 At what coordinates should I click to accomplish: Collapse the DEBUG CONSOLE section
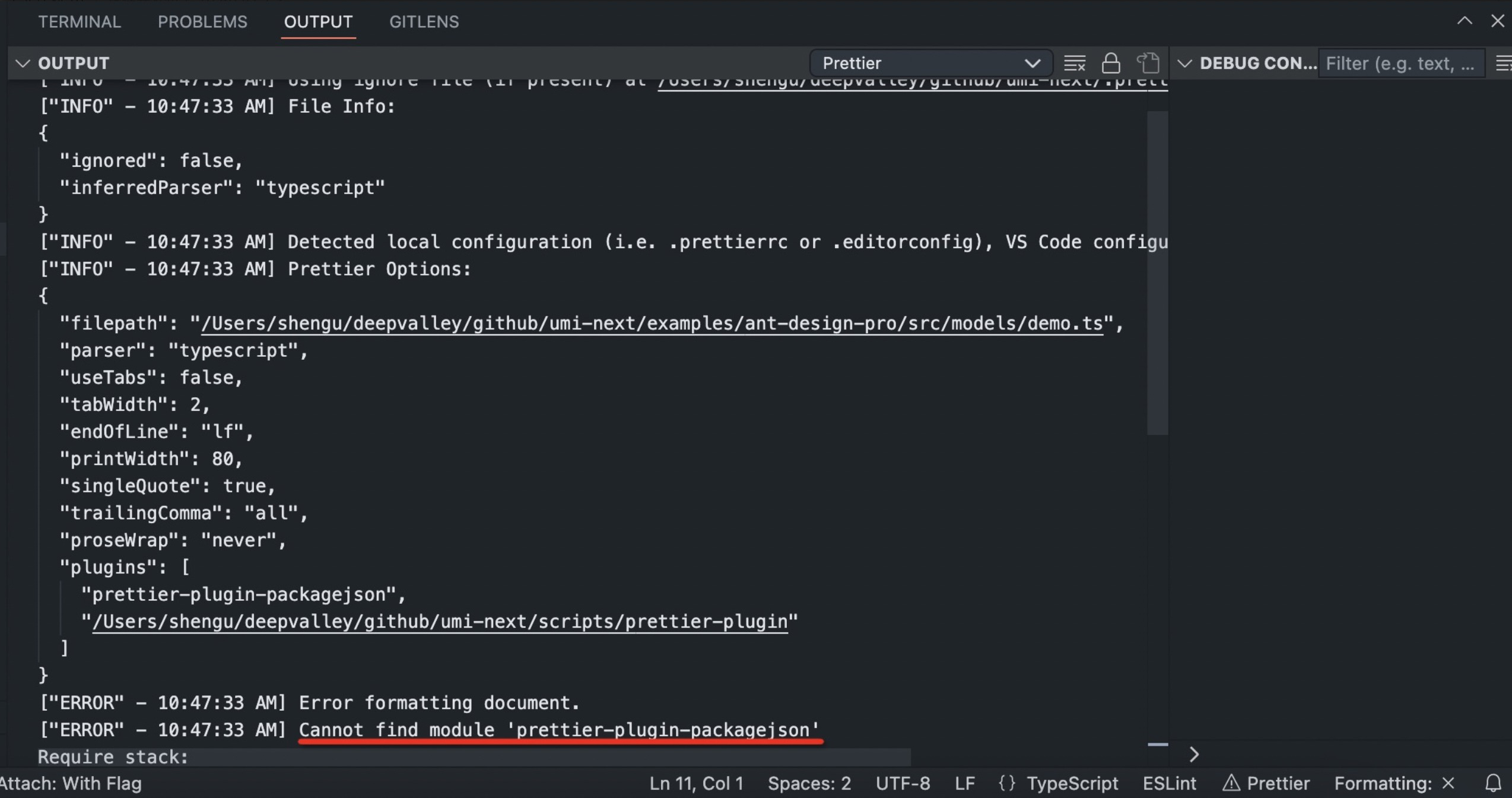(x=1185, y=64)
